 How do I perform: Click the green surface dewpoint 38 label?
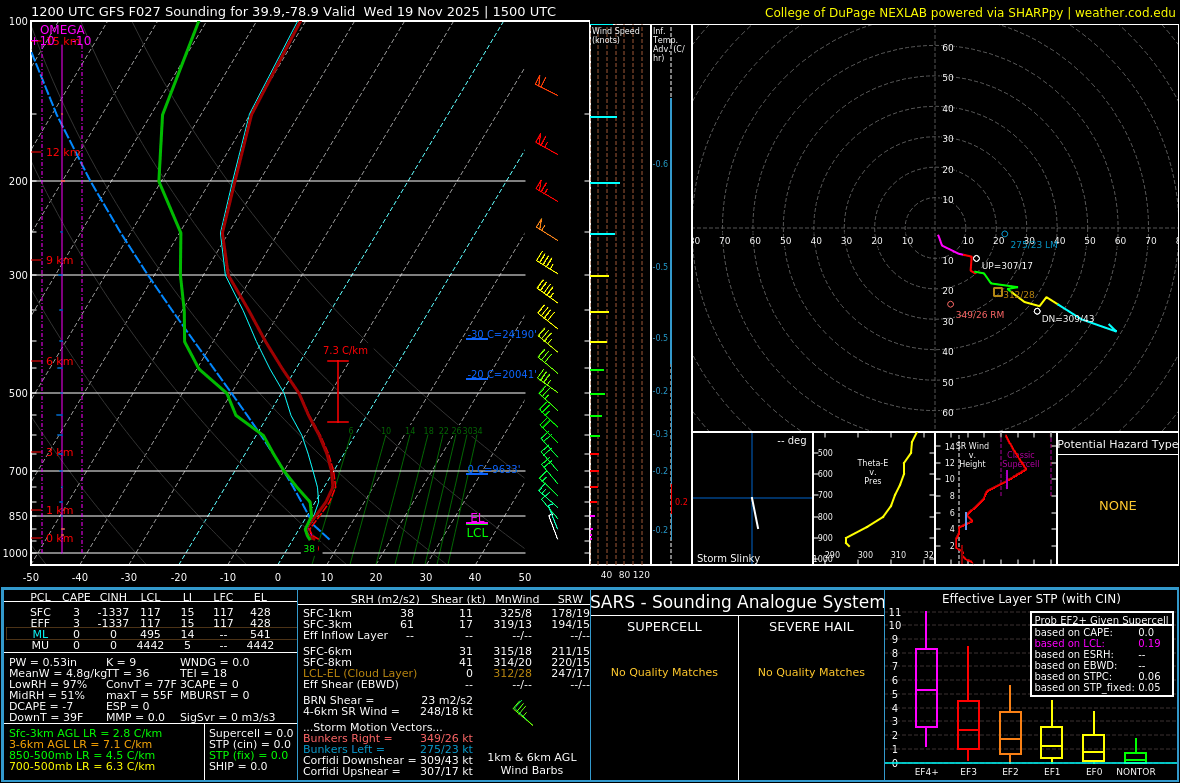(x=309, y=549)
